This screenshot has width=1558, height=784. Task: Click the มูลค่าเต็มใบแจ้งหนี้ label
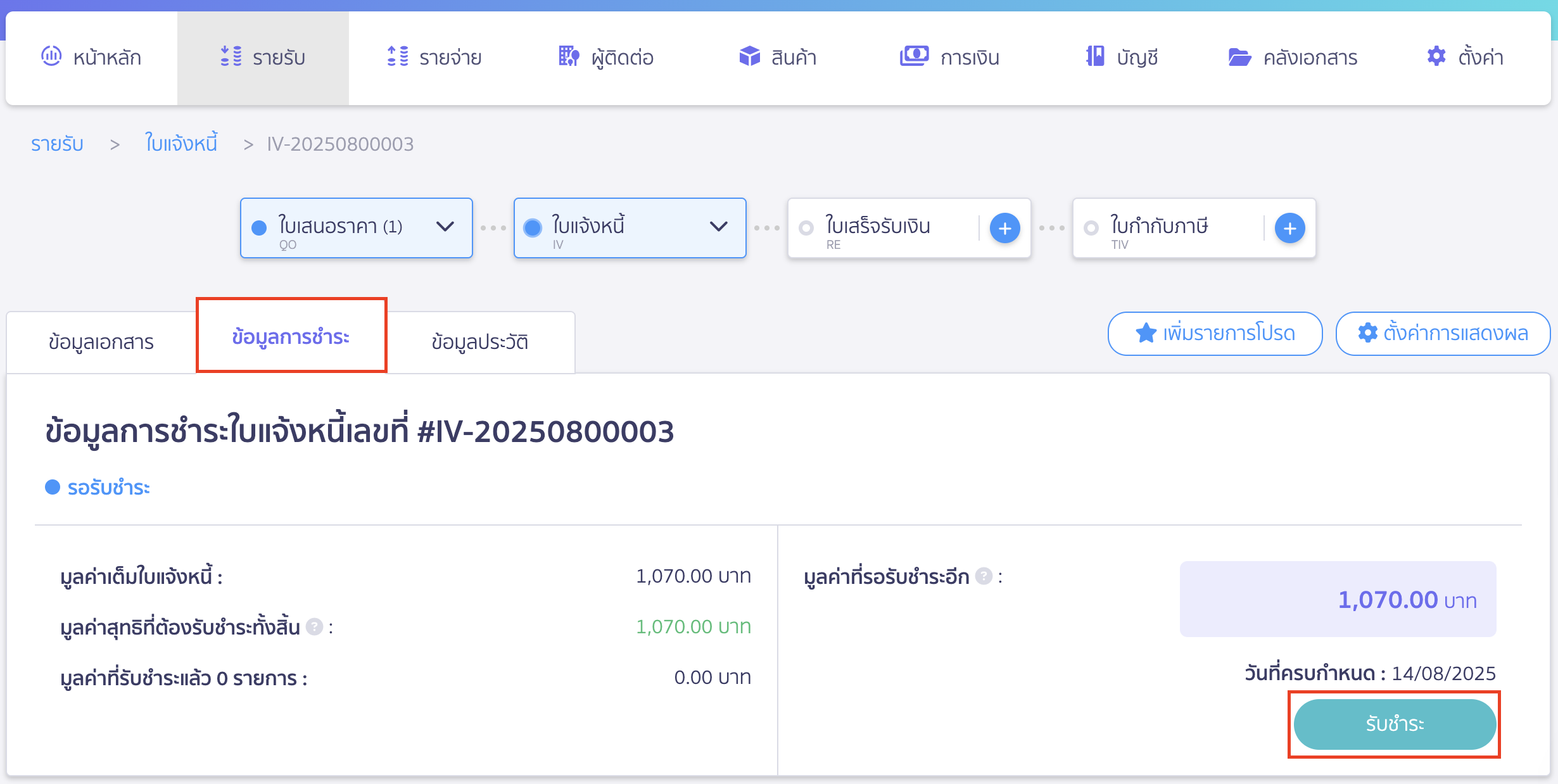[141, 576]
